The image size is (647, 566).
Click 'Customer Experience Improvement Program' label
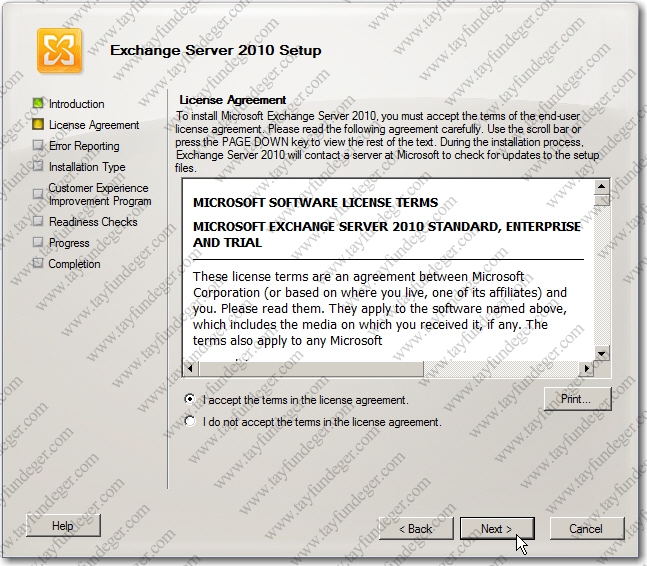tap(100, 194)
